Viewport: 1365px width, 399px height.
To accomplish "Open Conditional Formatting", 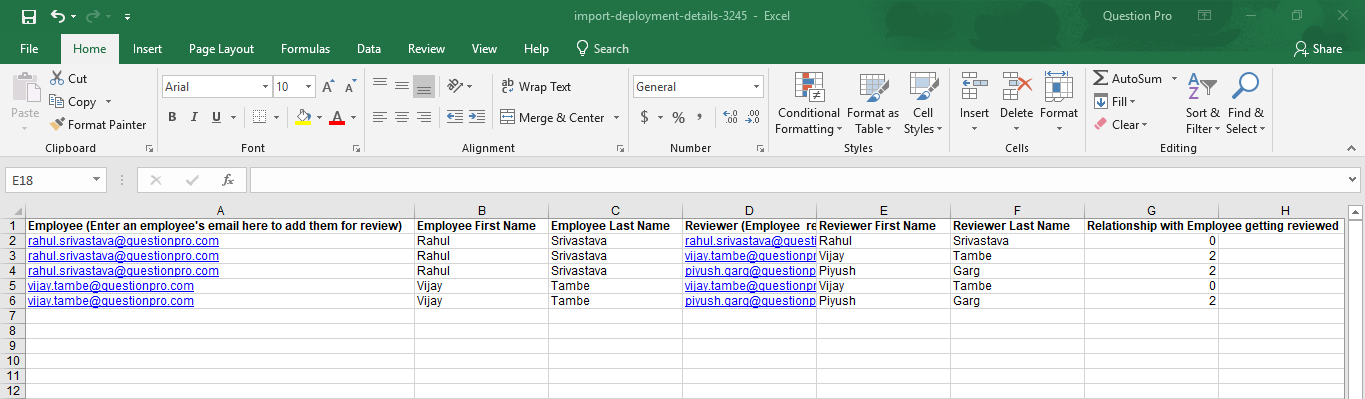I will tap(808, 103).
